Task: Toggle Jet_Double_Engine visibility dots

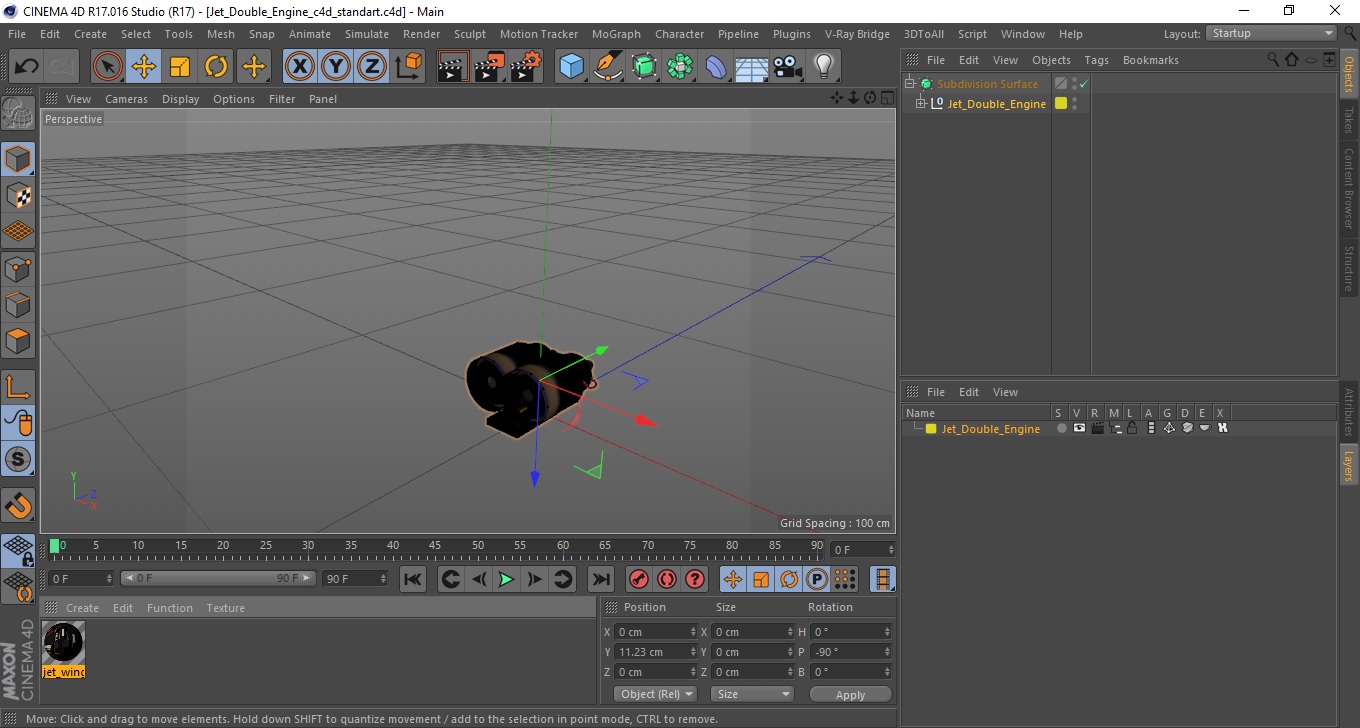Action: 1074,103
